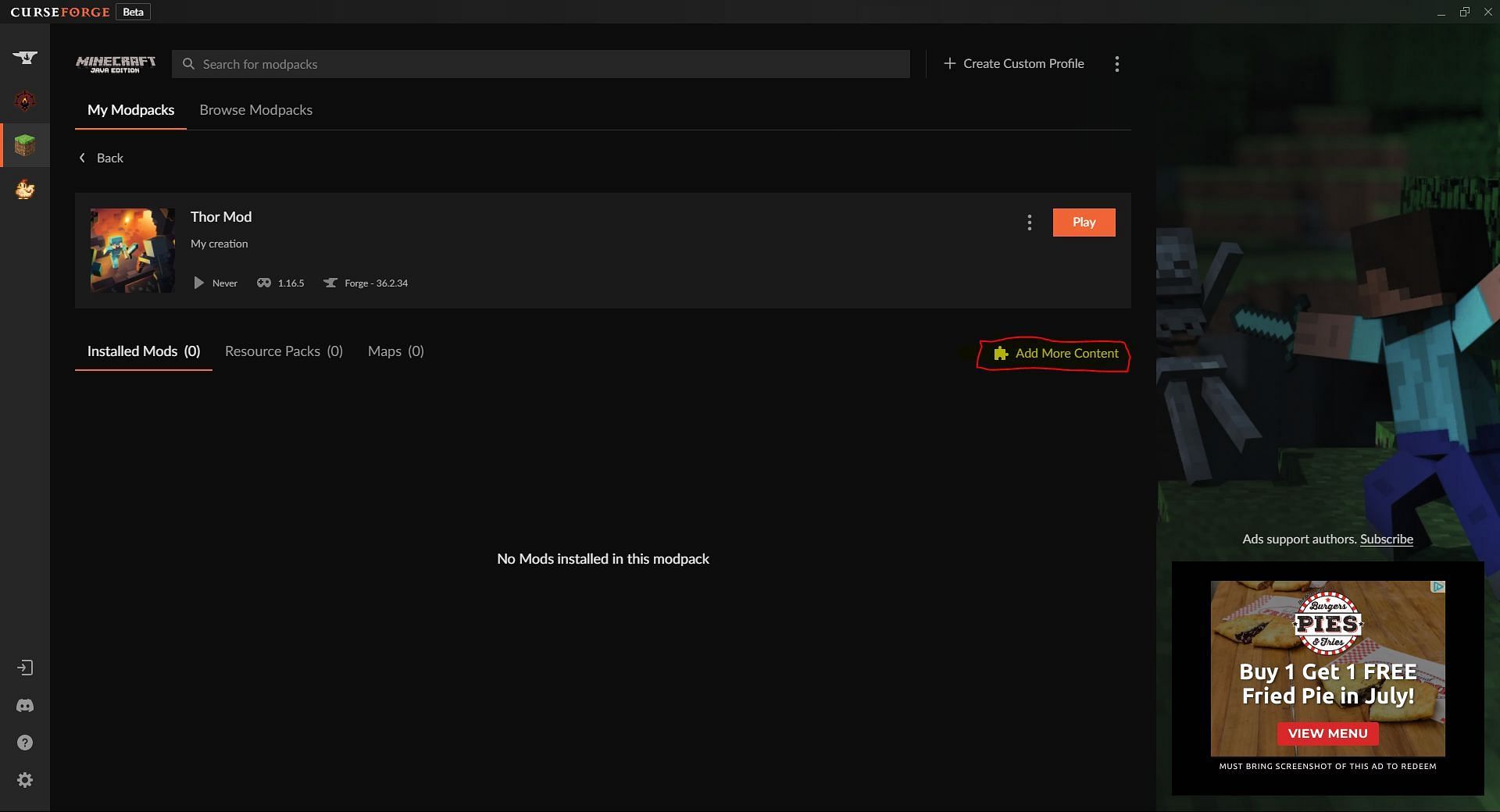Click the Minecraft Java Edition logo
This screenshot has width=1500, height=812.
(x=116, y=64)
